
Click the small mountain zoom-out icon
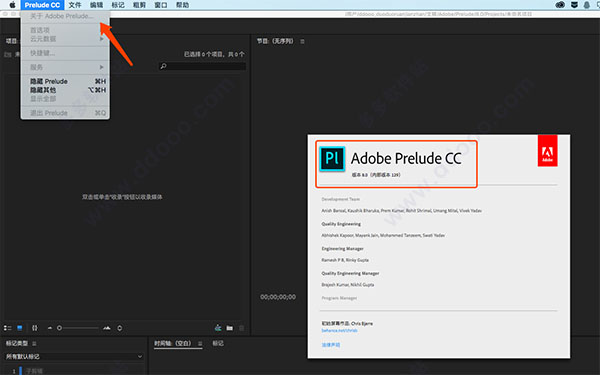[x=50, y=328]
